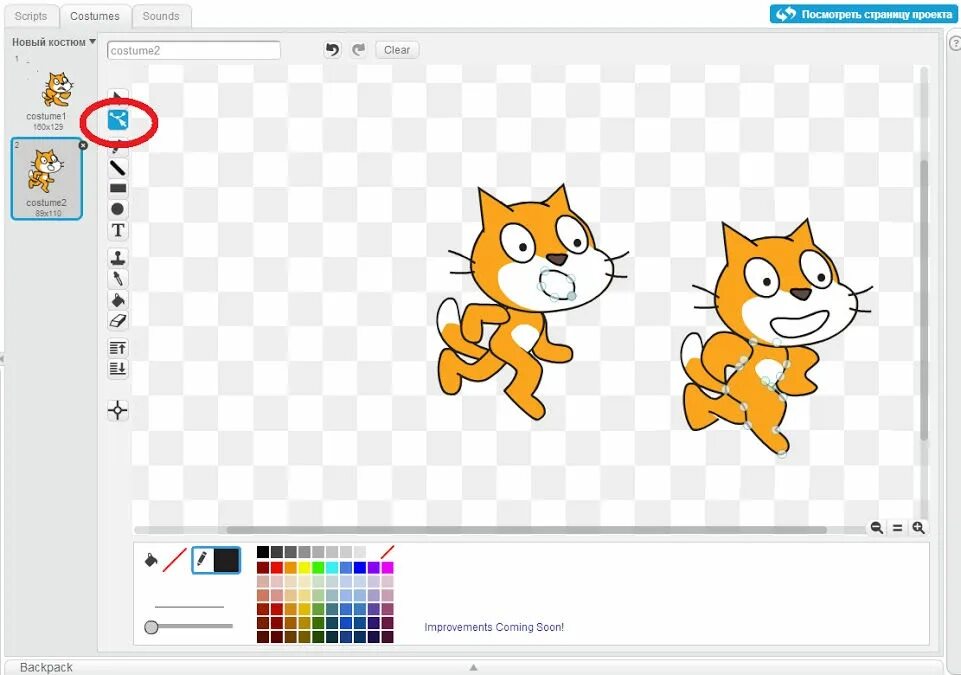Click the canvas vertical scrollbar

(924, 299)
